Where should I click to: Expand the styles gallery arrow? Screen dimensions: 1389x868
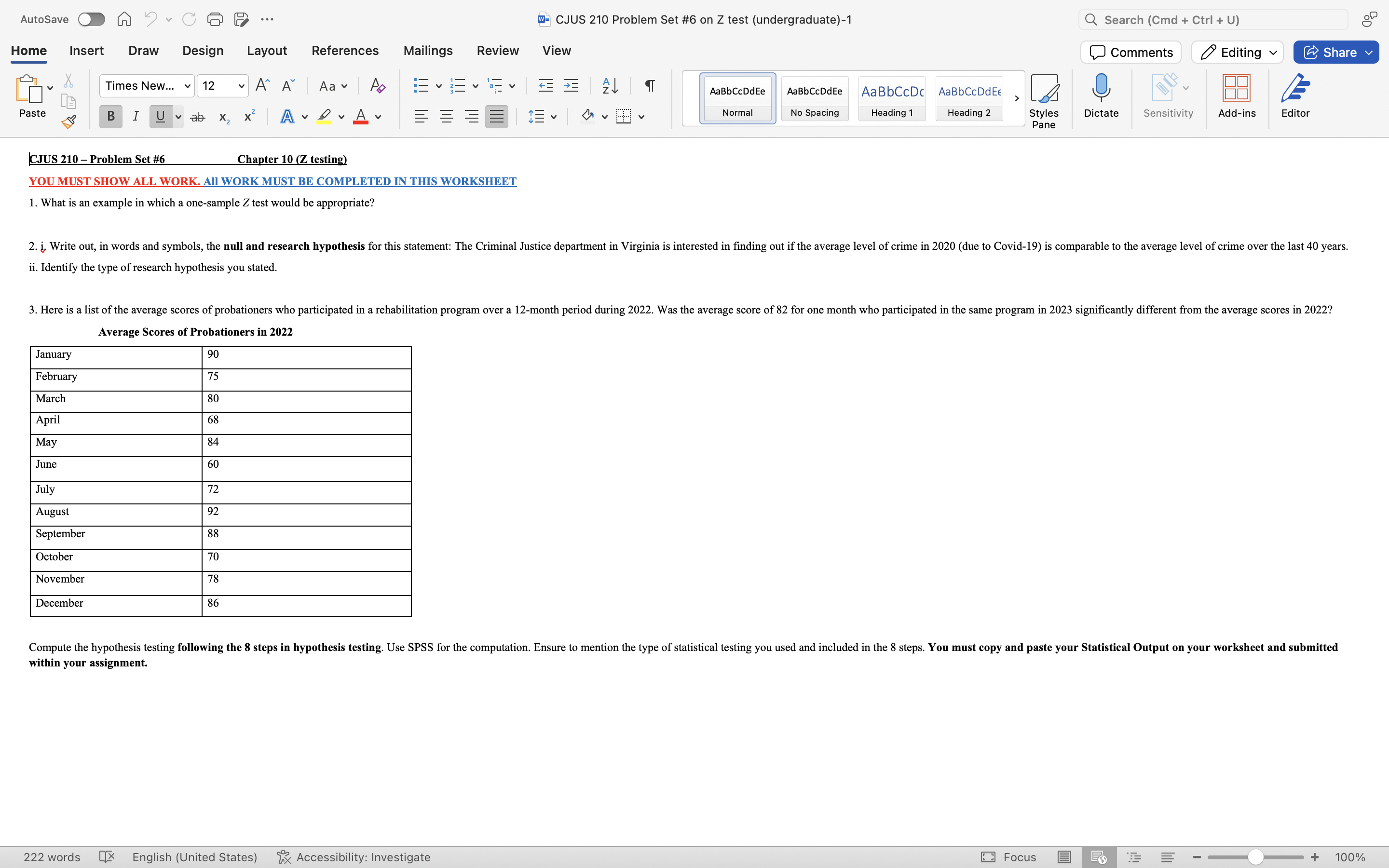(x=1017, y=98)
